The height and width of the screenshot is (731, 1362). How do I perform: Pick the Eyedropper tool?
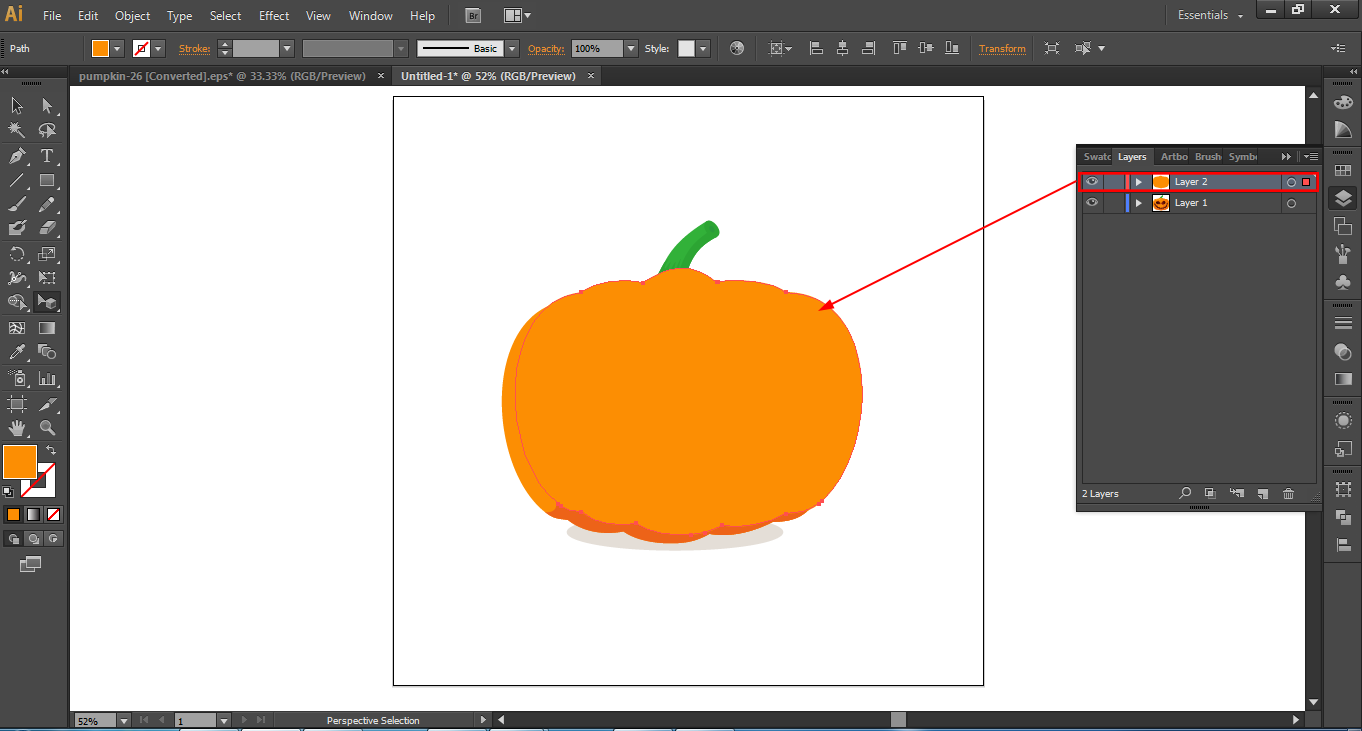[17, 352]
